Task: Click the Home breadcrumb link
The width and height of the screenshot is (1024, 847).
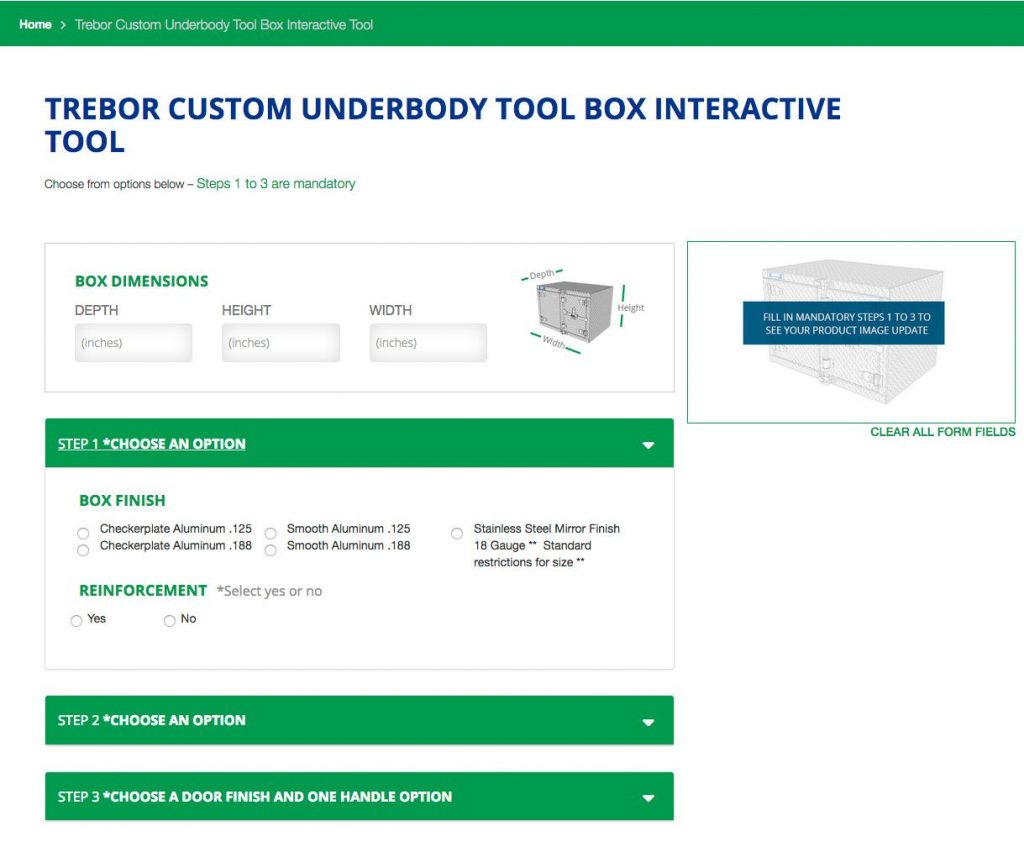Action: [x=35, y=24]
